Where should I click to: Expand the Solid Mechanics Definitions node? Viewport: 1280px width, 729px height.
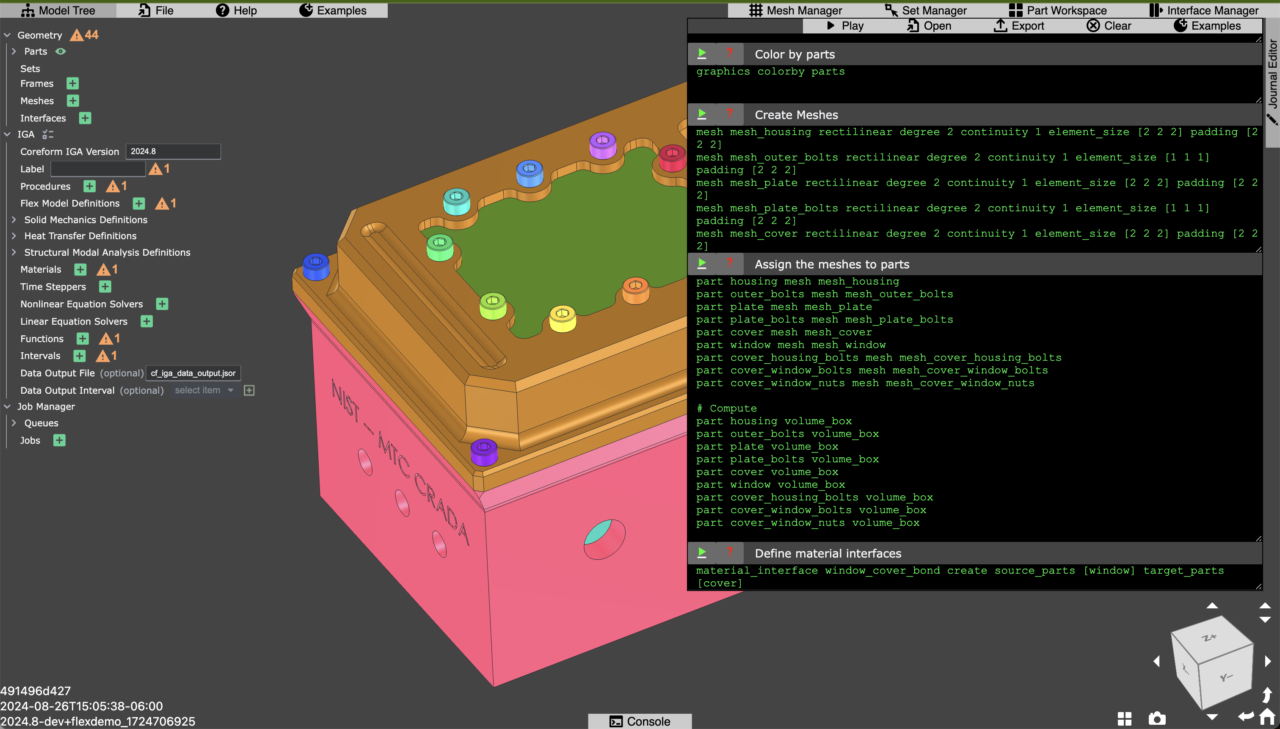click(x=14, y=220)
